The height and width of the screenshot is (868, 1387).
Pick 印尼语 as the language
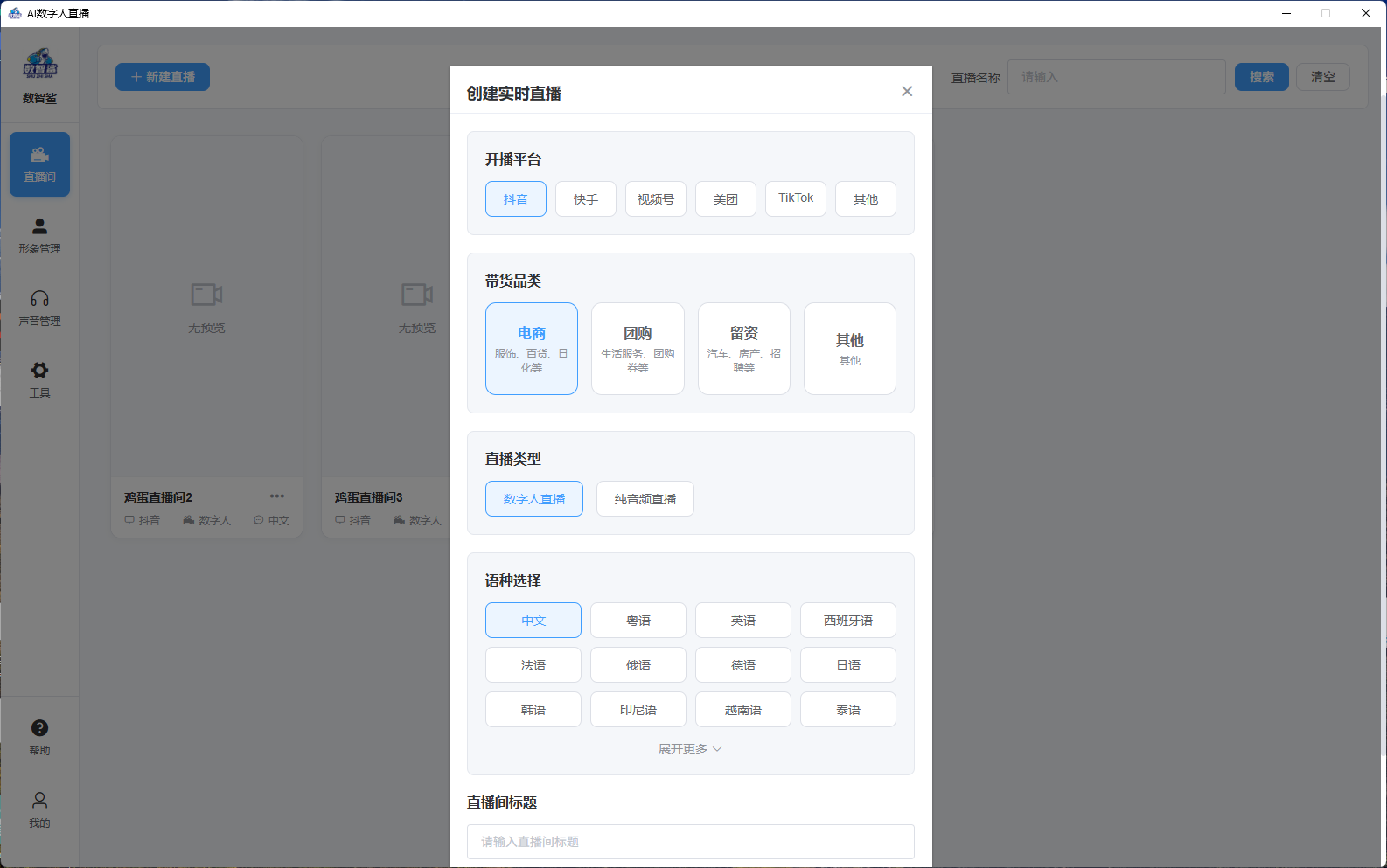click(x=638, y=709)
